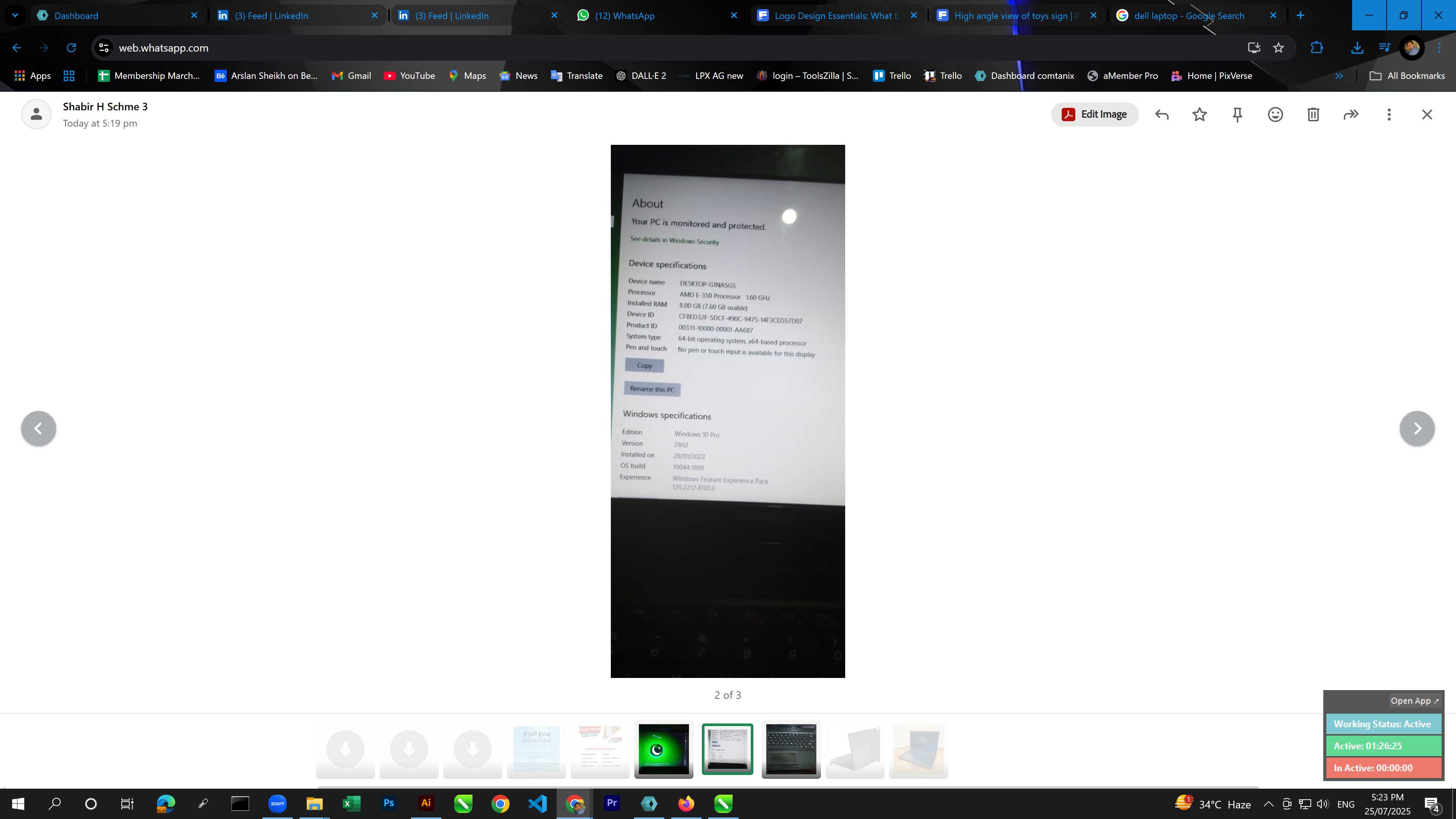Go back in browser history

point(17,48)
